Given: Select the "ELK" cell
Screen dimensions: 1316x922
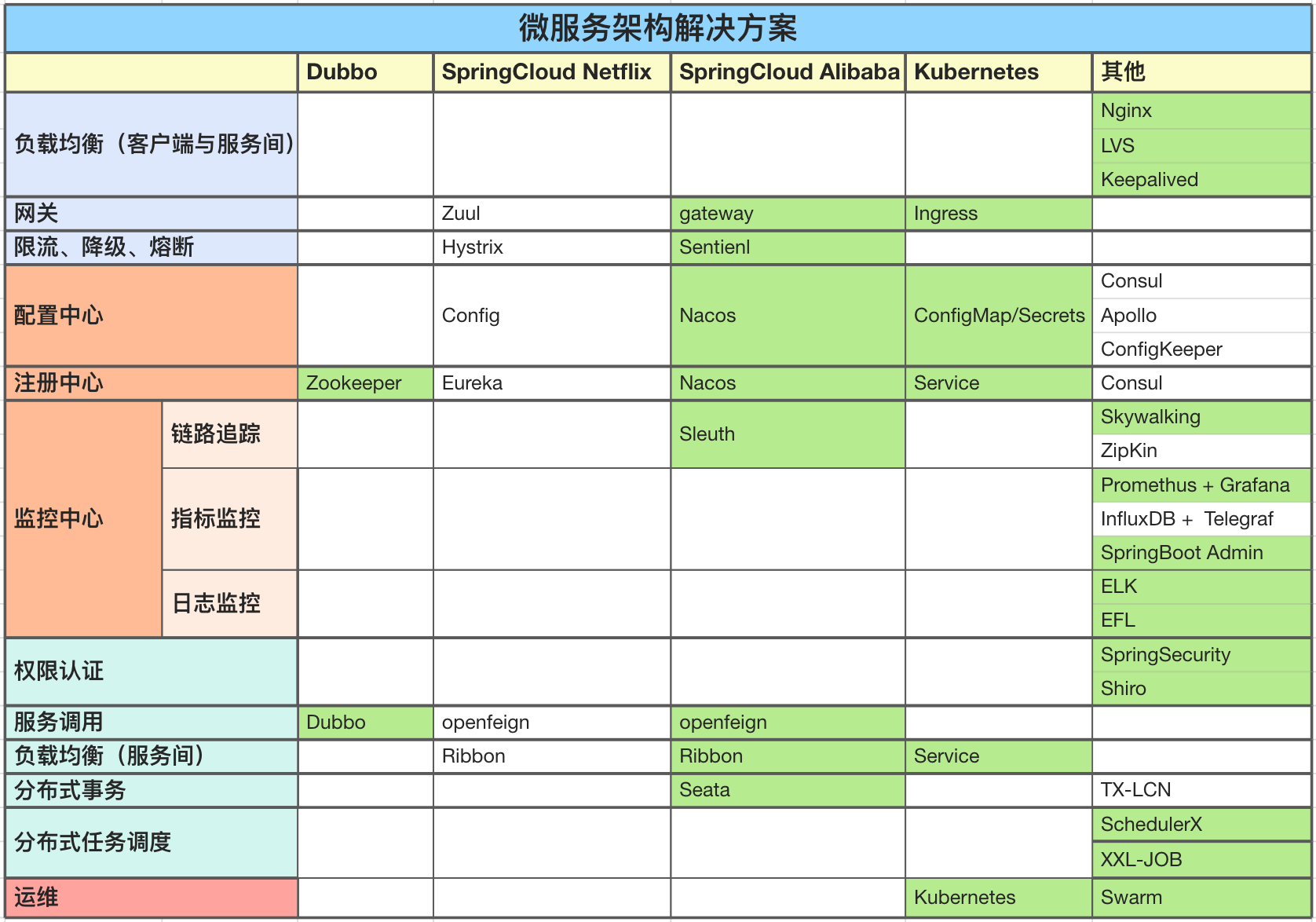Looking at the screenshot, I should (x=1202, y=587).
